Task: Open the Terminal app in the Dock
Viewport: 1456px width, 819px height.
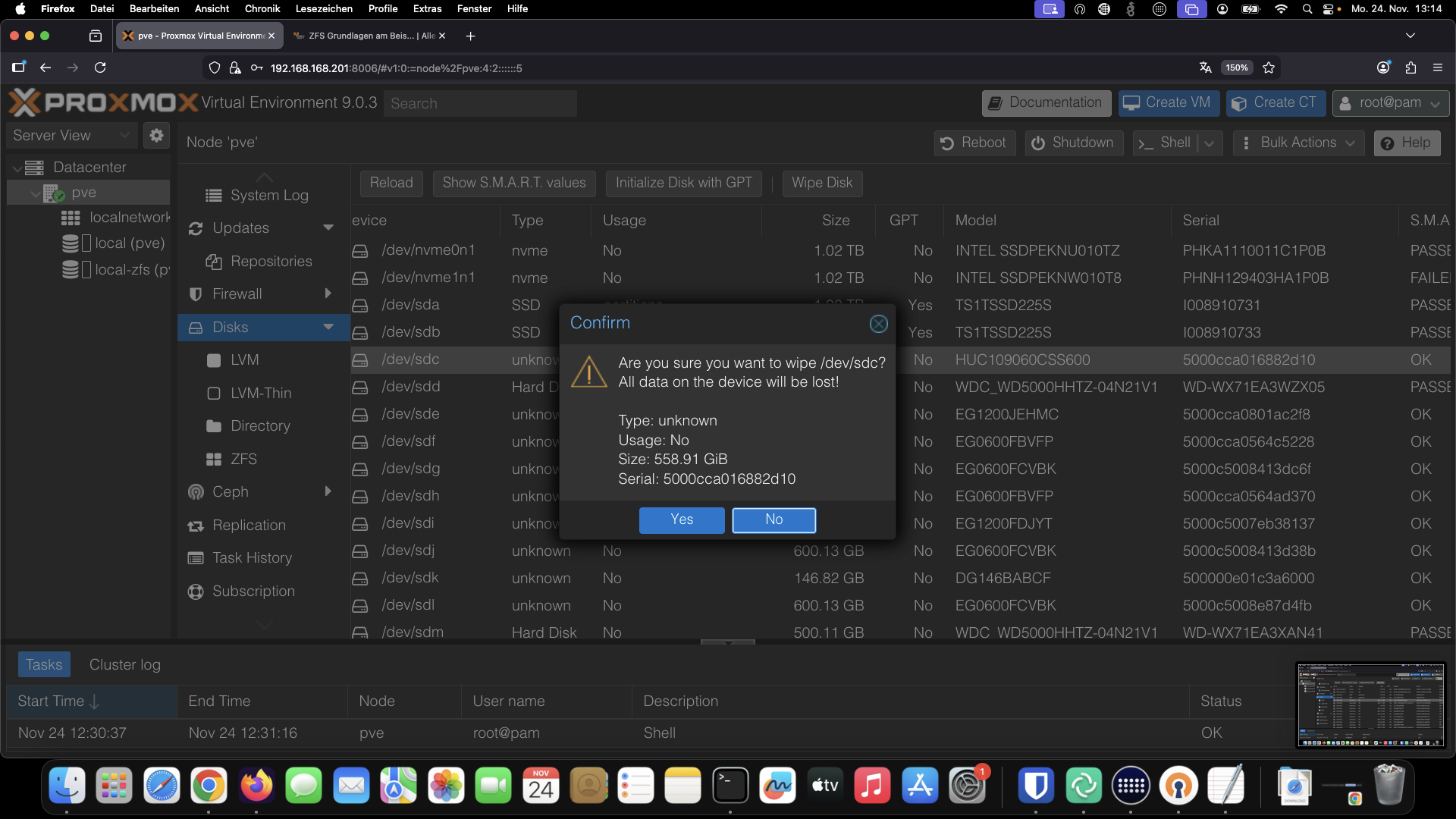Action: coord(730,786)
